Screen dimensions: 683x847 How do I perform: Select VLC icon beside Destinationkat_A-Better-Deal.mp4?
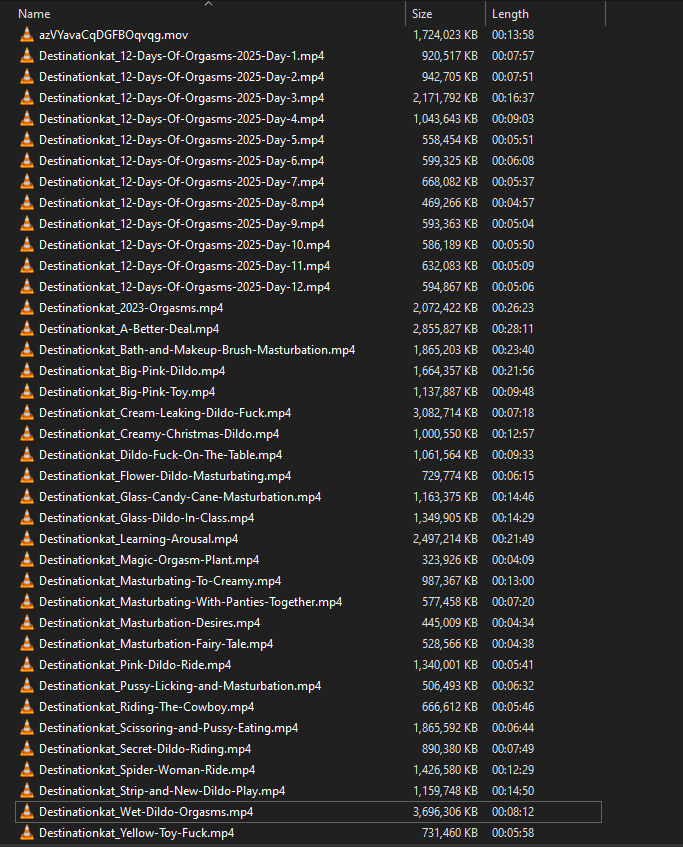click(26, 329)
